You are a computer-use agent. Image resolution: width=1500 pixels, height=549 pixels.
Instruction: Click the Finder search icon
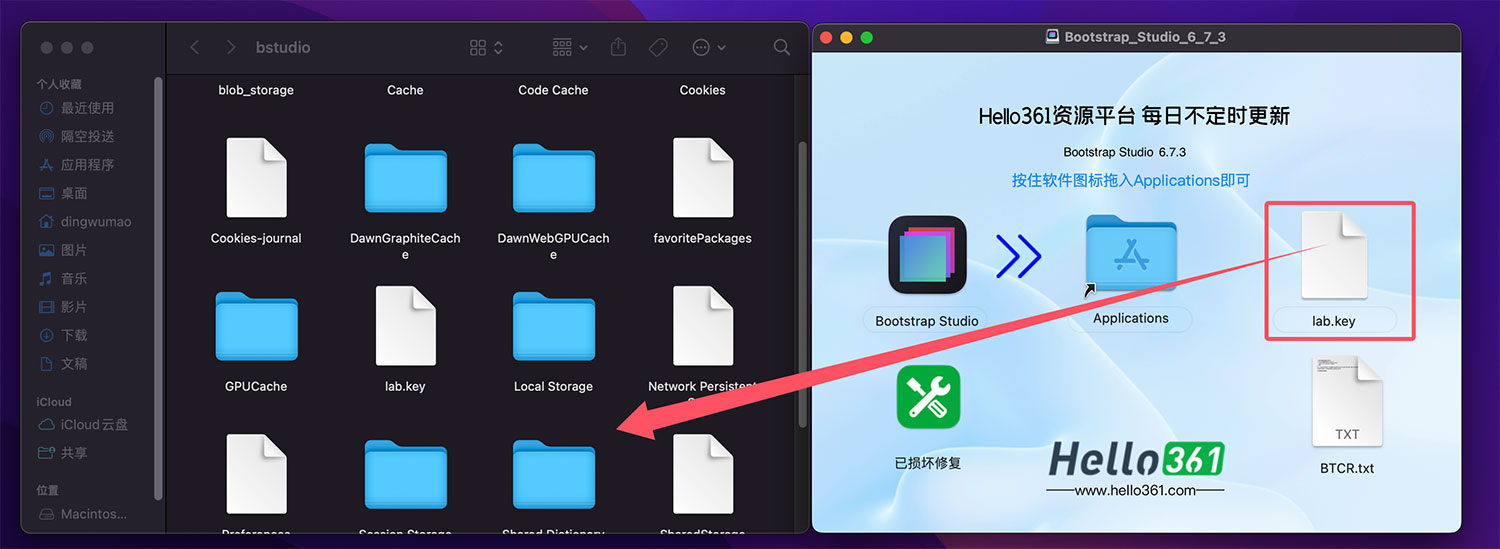click(781, 47)
